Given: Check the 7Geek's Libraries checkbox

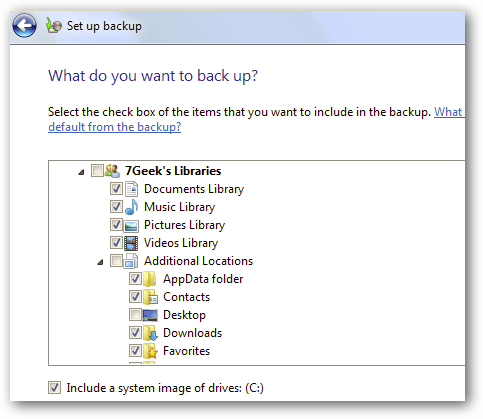Looking at the screenshot, I should tap(97, 171).
